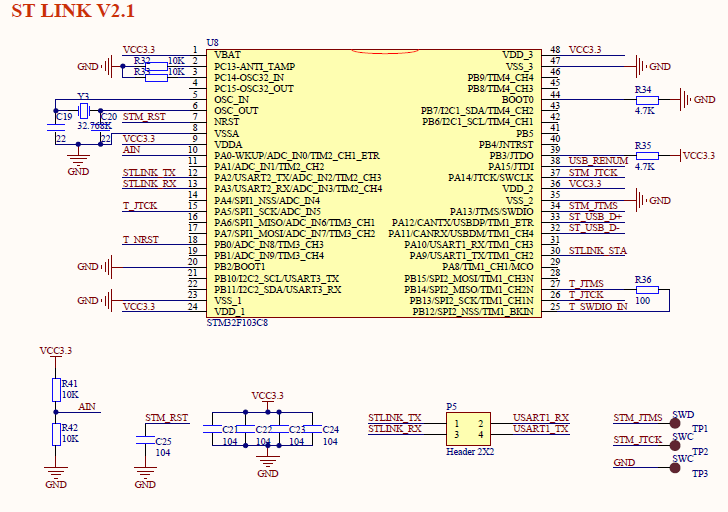Click the "PA14/JTCK/SWCLK" pin name
This screenshot has height=512, width=728.
pyautogui.click(x=491, y=178)
